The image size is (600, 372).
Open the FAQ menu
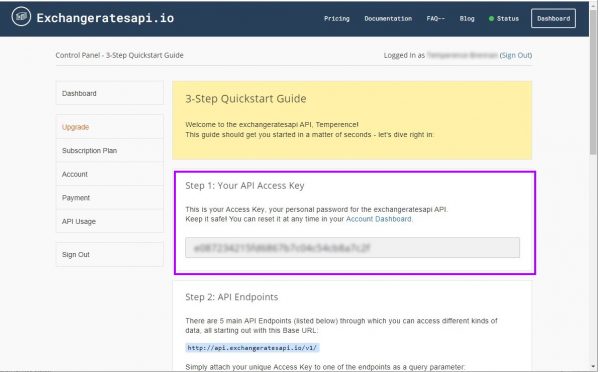pyautogui.click(x=435, y=18)
